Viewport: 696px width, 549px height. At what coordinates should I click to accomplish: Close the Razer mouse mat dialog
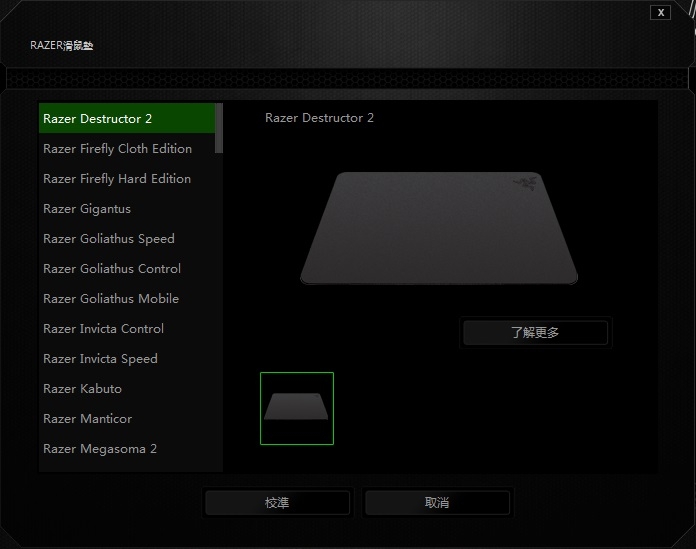[660, 12]
